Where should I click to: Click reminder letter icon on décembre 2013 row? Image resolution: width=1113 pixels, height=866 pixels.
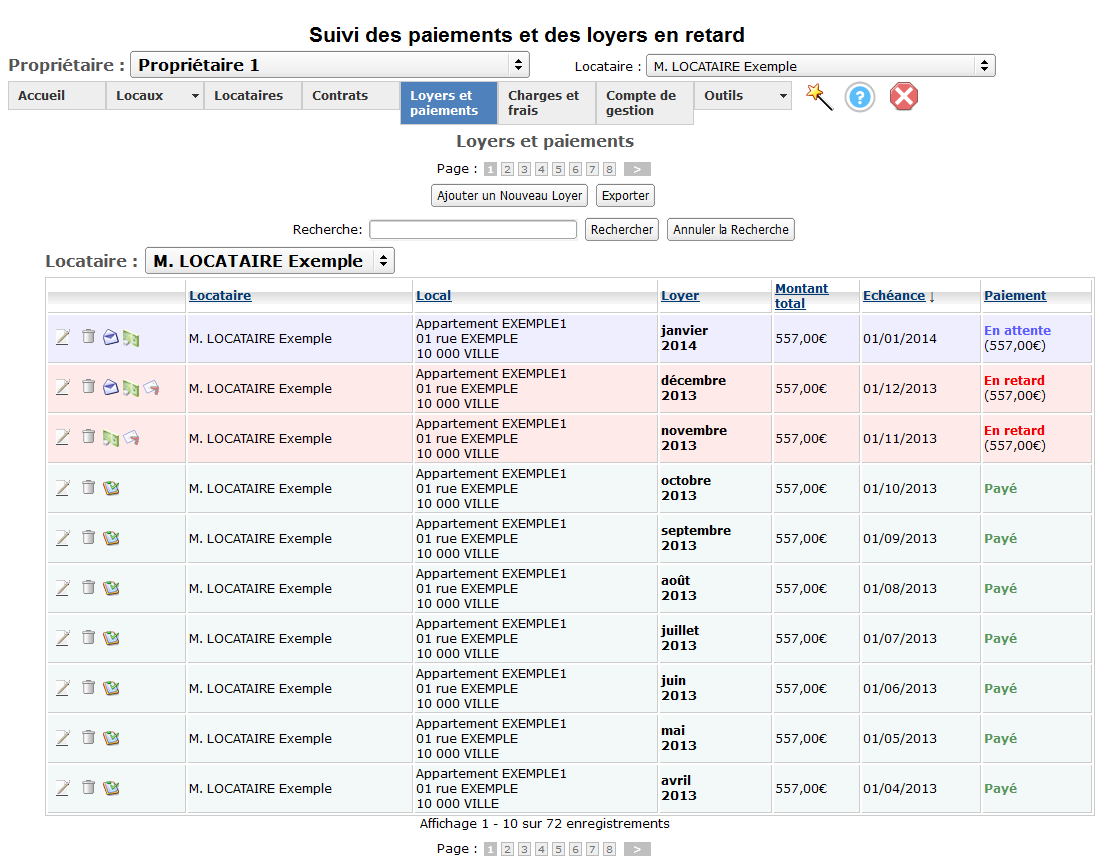coord(150,388)
